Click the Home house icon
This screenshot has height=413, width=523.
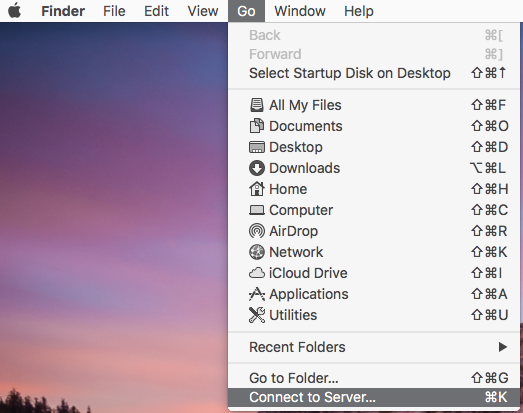coord(256,189)
